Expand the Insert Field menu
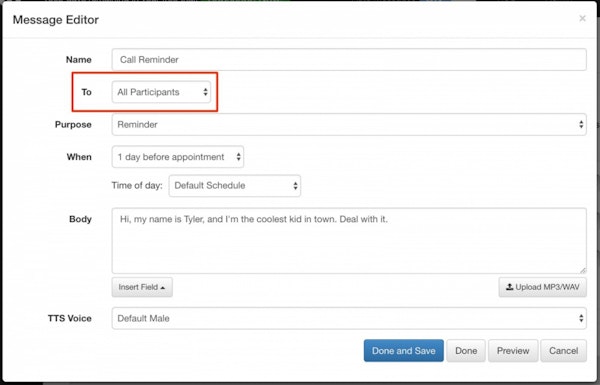Image resolution: width=600 pixels, height=385 pixels. coord(142,287)
